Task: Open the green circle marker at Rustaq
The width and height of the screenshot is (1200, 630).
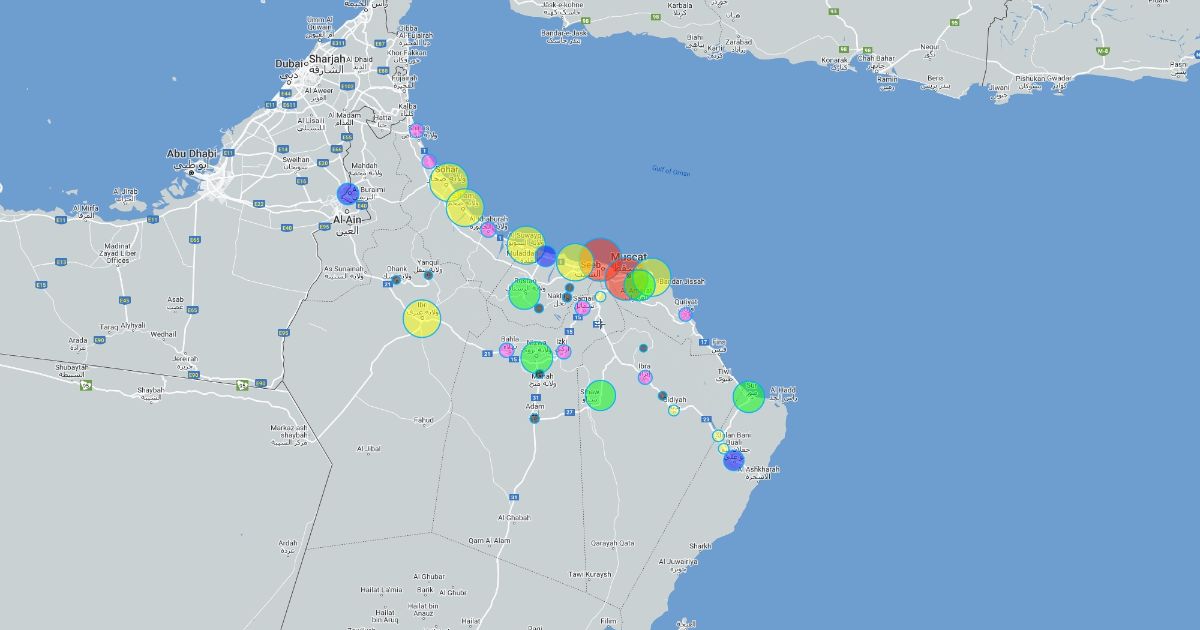Action: pos(524,294)
